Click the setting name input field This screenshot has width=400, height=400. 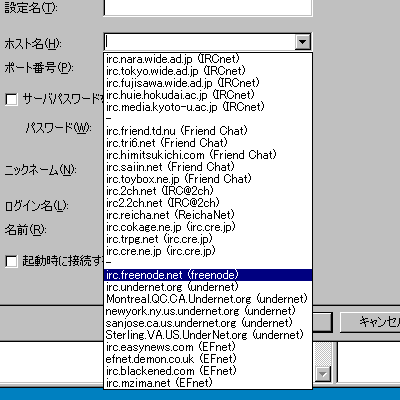[x=208, y=7]
